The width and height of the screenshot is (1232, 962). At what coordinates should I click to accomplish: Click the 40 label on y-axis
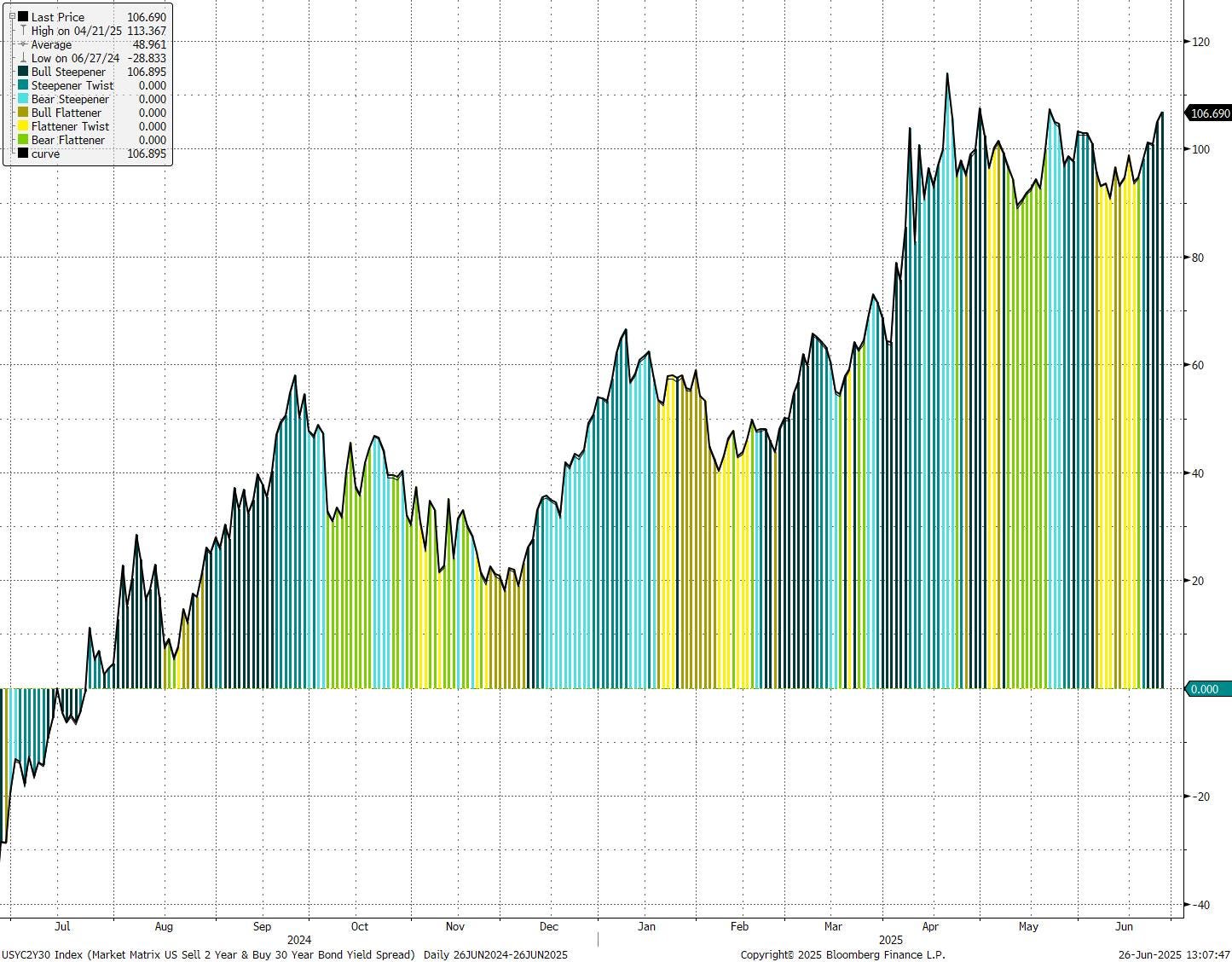[x=1198, y=473]
